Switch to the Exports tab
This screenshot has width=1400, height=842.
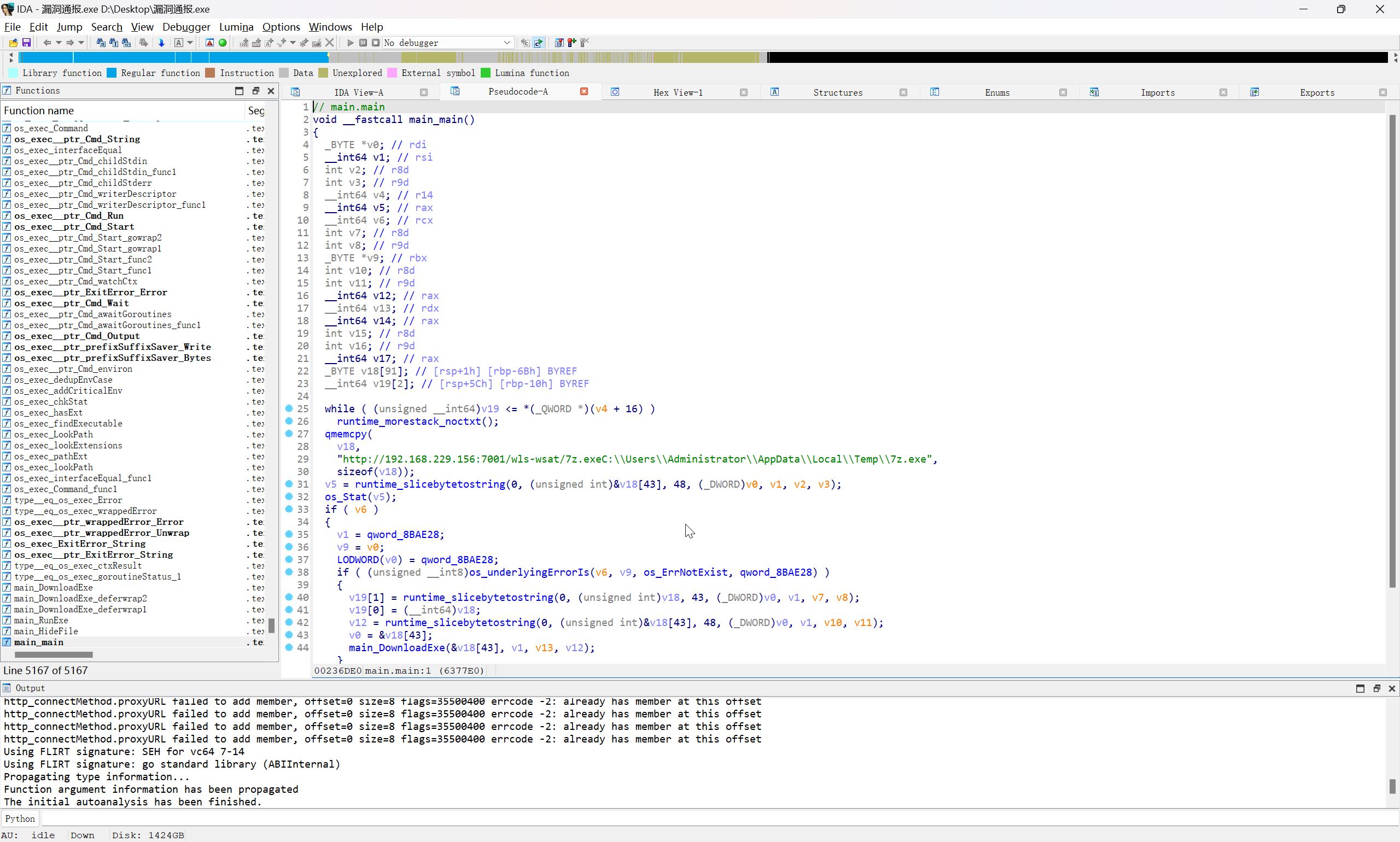tap(1317, 92)
